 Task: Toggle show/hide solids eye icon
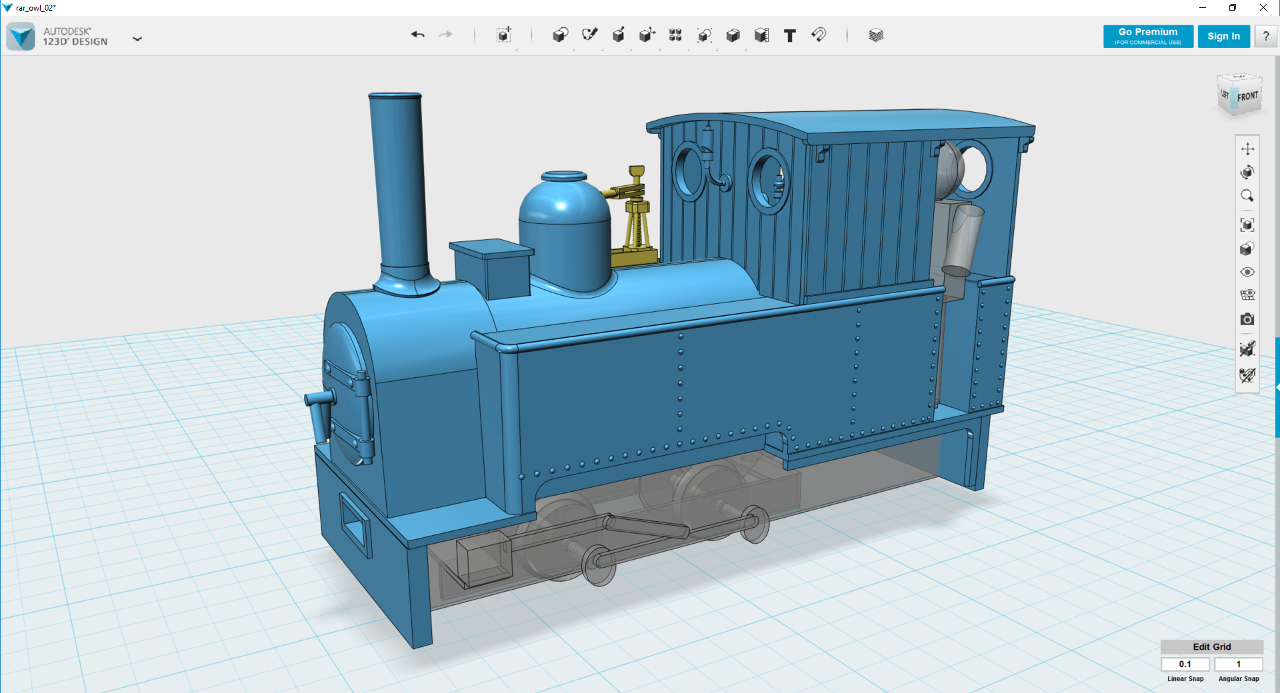click(1247, 272)
